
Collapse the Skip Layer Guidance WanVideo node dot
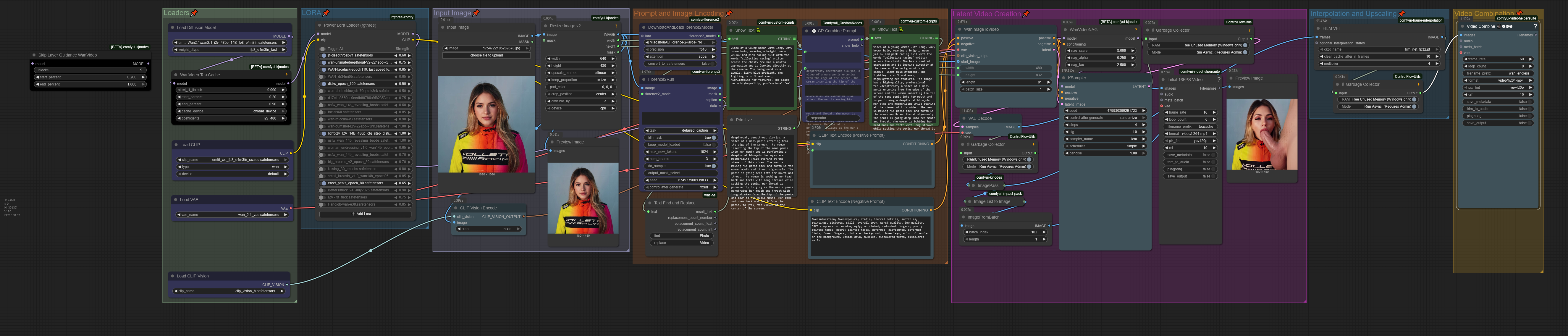(34, 55)
